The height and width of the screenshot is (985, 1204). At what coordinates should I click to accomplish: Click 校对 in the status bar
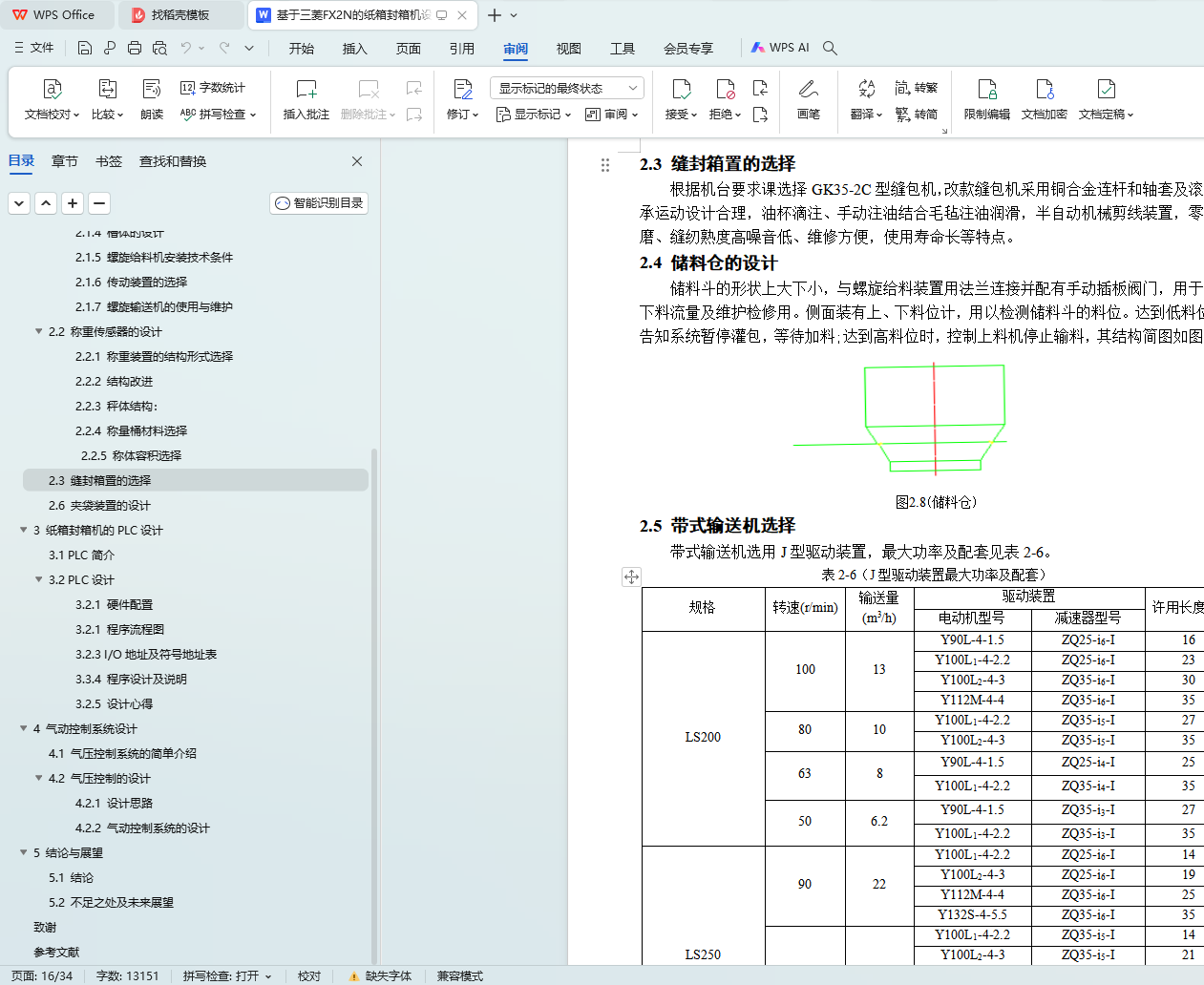tap(309, 975)
